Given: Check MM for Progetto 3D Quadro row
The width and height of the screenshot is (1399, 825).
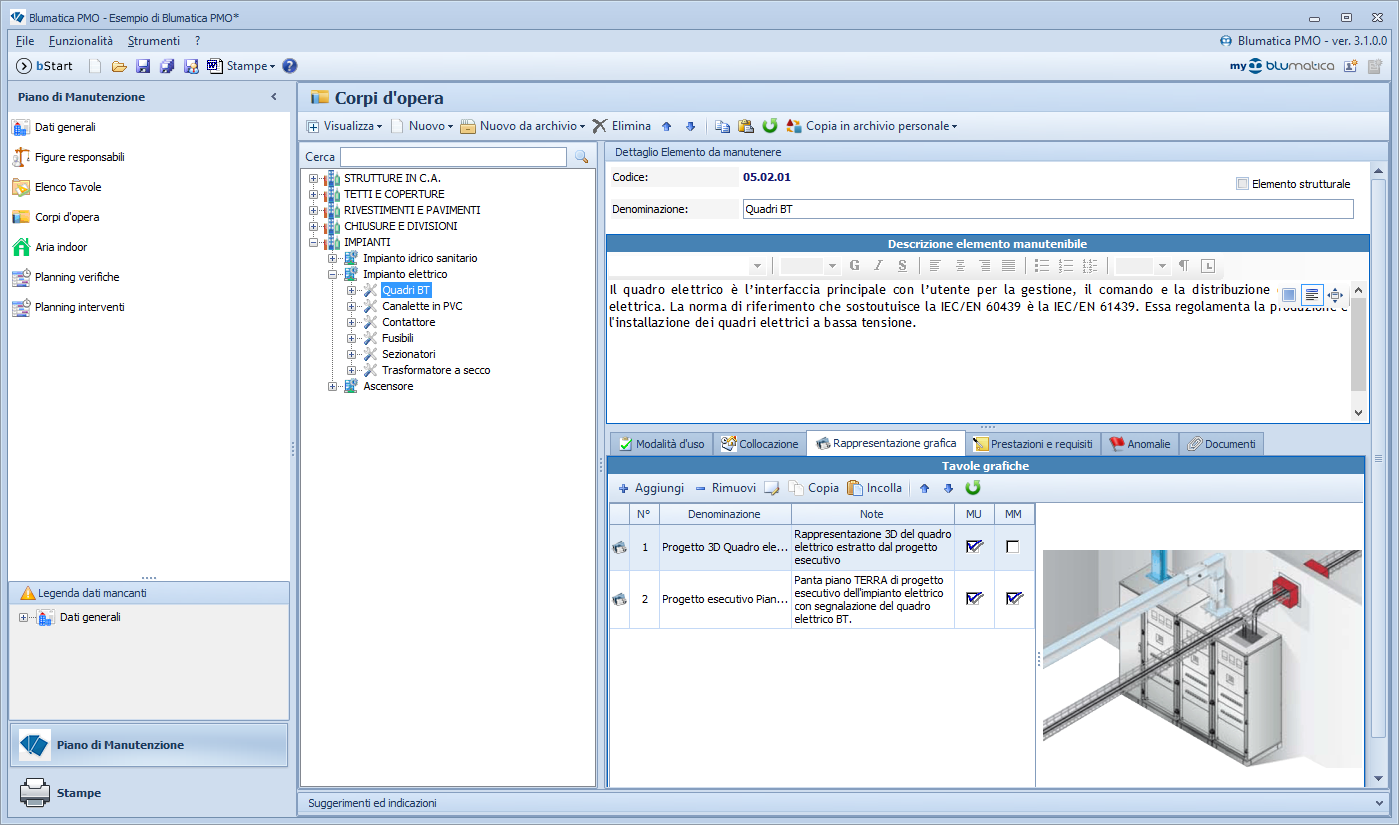Looking at the screenshot, I should tap(1013, 547).
